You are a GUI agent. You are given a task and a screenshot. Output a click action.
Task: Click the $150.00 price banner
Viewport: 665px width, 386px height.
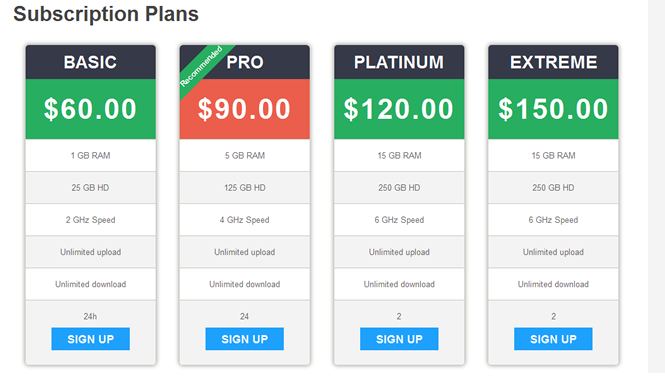coord(553,109)
